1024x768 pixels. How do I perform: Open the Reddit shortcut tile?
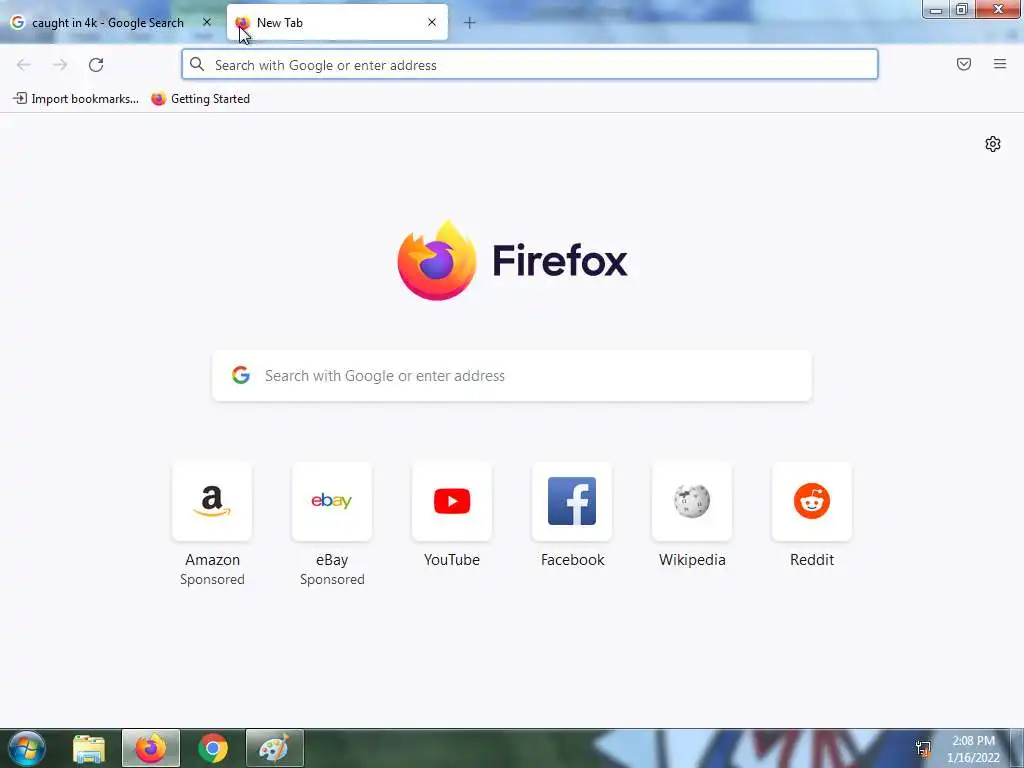(x=812, y=502)
